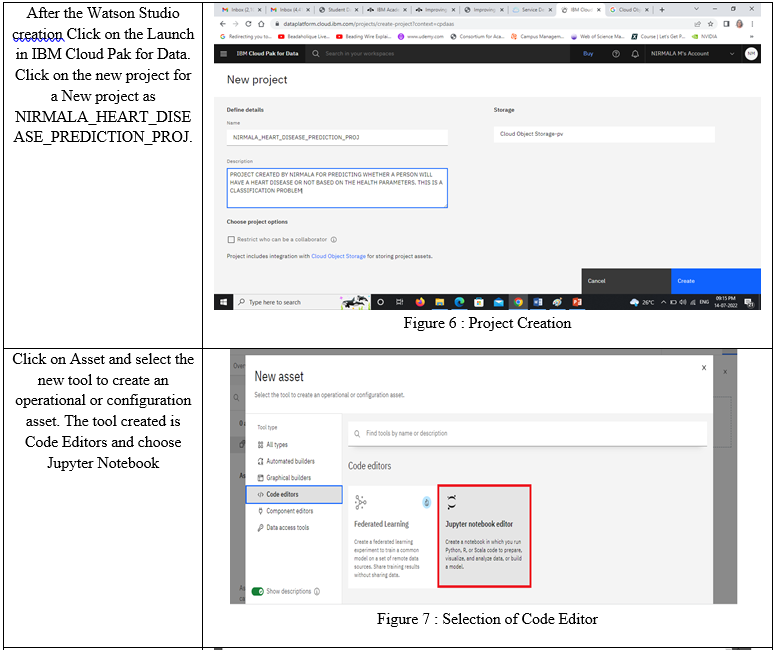Select Automated builders tool type
The height and width of the screenshot is (650, 776).
[x=294, y=461]
